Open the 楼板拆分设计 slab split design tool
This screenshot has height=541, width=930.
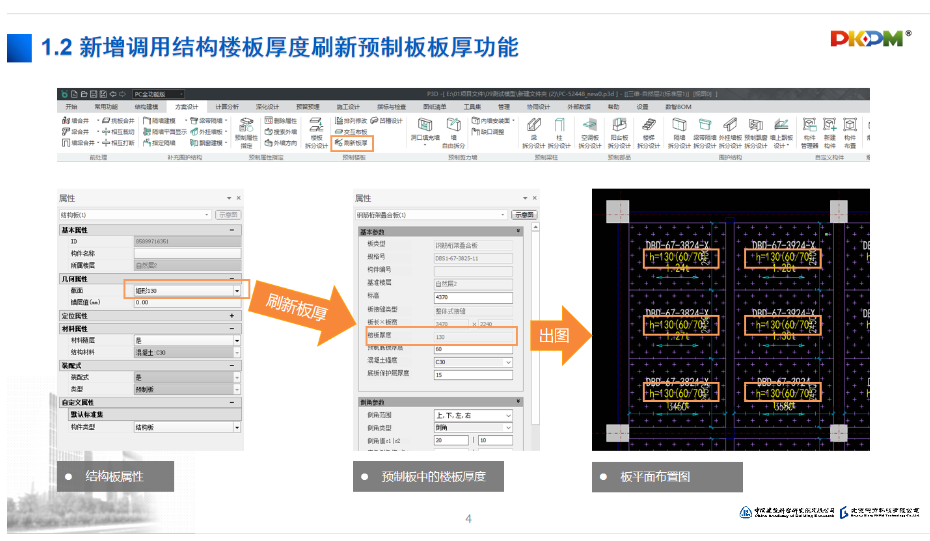tap(316, 132)
